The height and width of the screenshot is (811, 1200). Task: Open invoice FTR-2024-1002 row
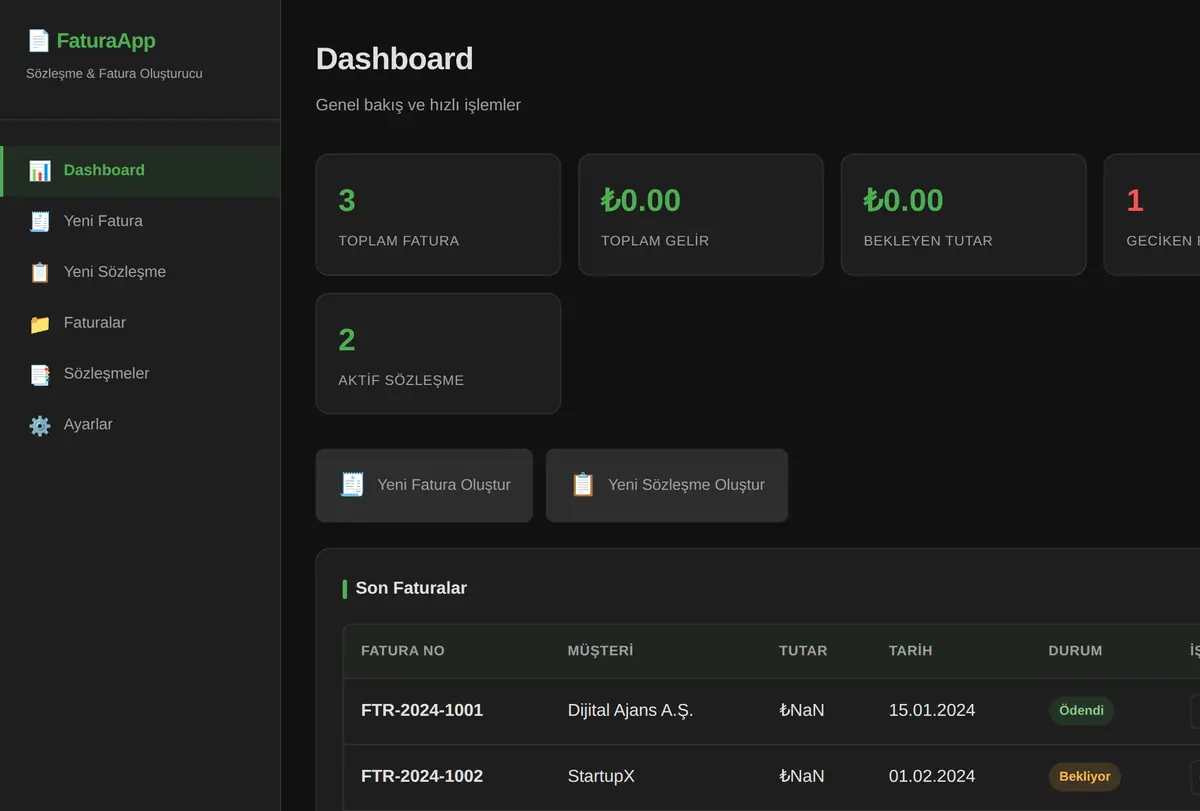click(771, 776)
